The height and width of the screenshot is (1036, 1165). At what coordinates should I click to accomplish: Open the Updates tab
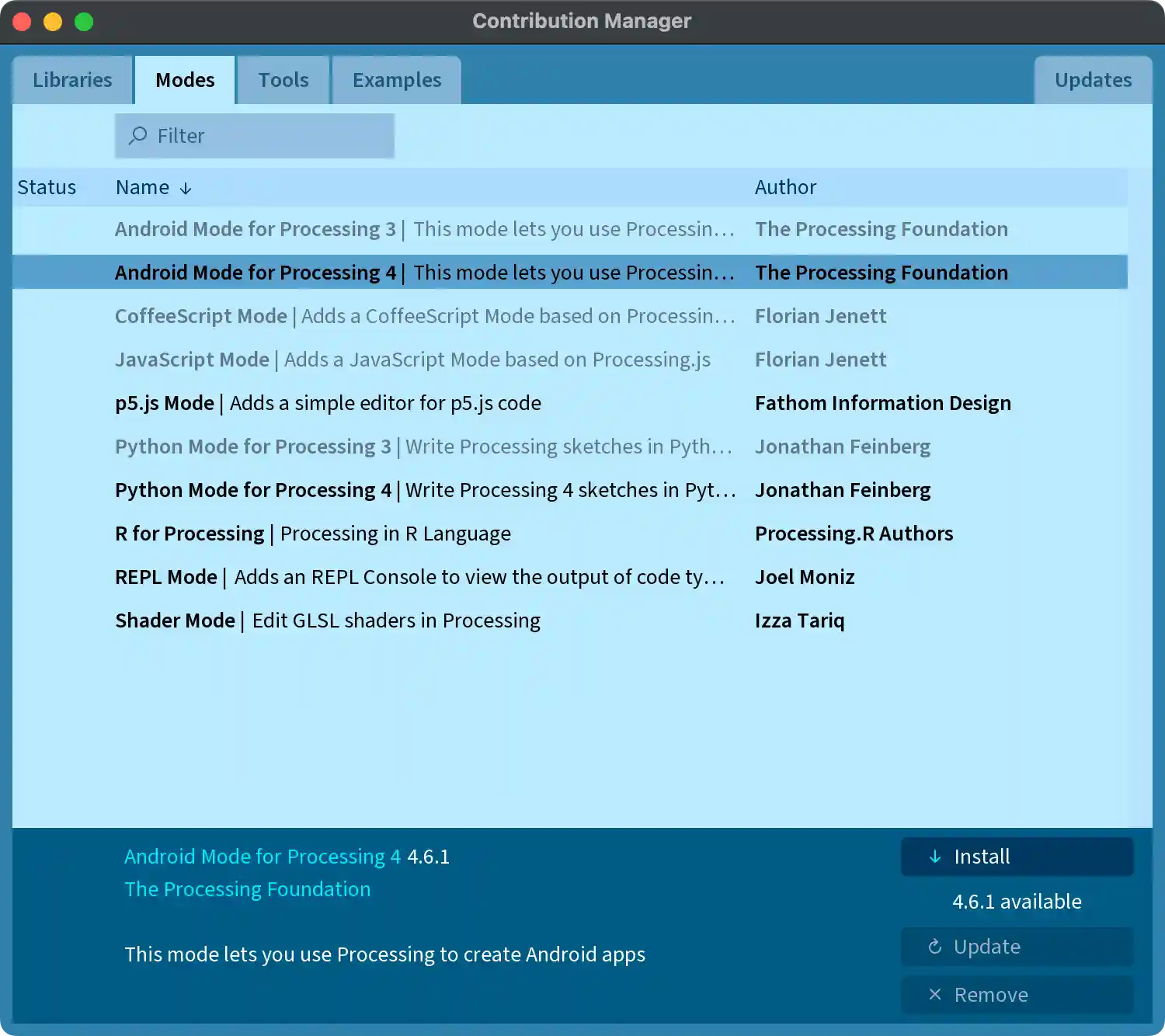click(x=1092, y=79)
